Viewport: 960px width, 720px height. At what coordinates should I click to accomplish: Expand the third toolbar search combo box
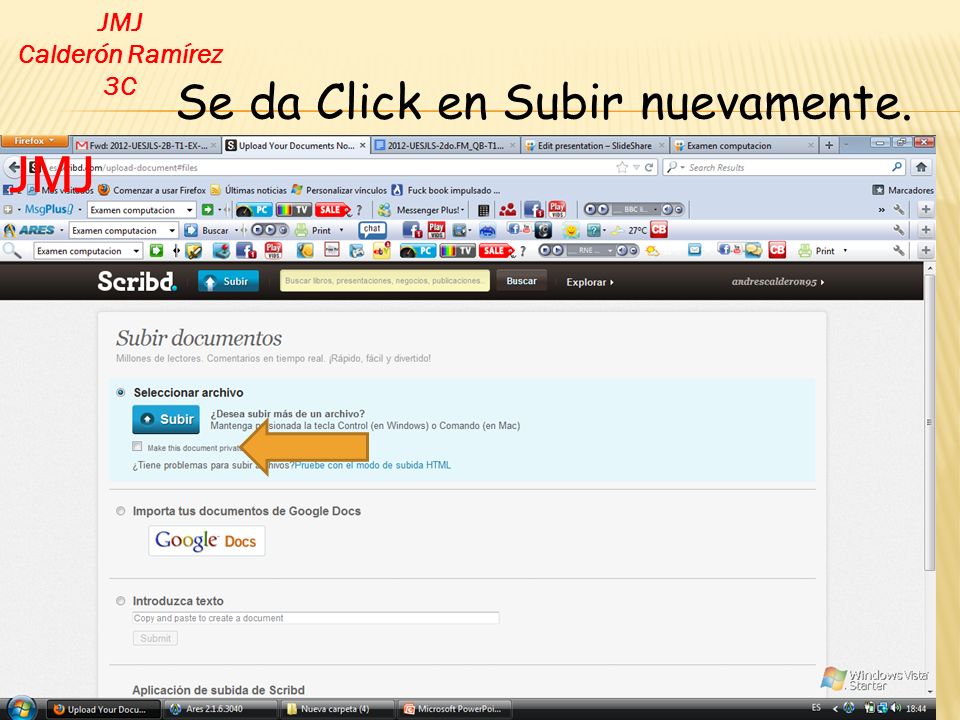(x=137, y=251)
